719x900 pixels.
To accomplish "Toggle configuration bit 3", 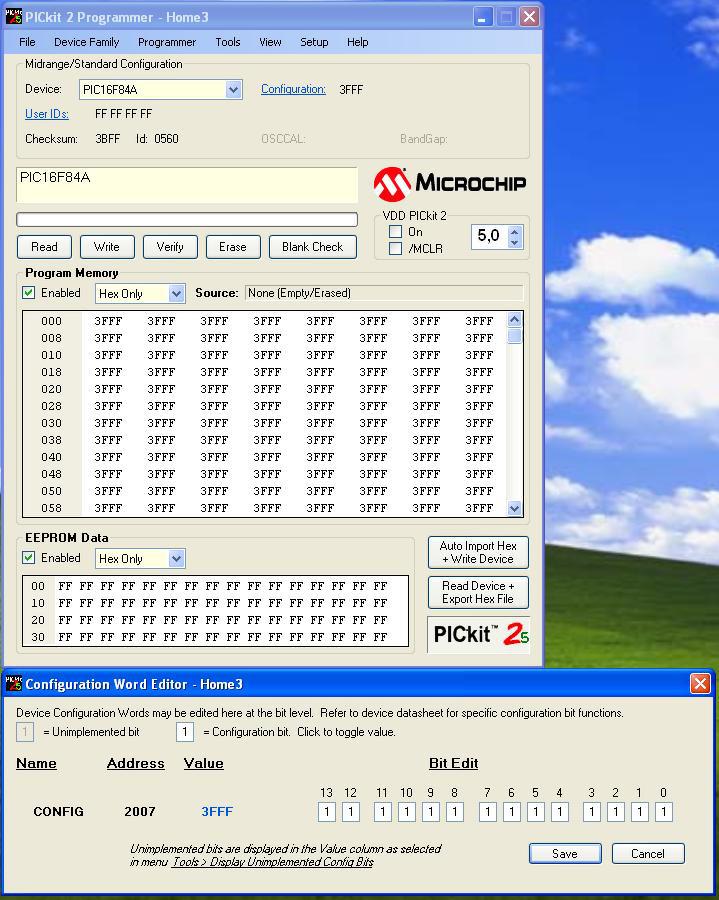I will [x=592, y=812].
